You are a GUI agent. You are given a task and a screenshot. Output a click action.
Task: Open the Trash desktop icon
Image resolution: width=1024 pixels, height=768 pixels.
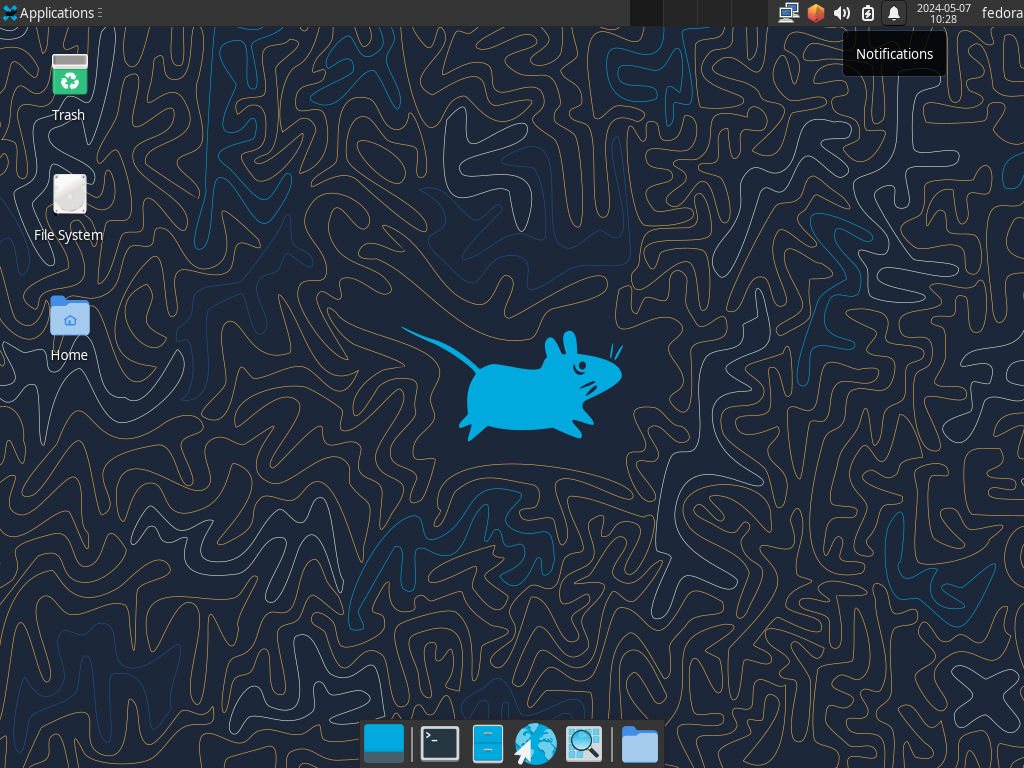[x=69, y=88]
